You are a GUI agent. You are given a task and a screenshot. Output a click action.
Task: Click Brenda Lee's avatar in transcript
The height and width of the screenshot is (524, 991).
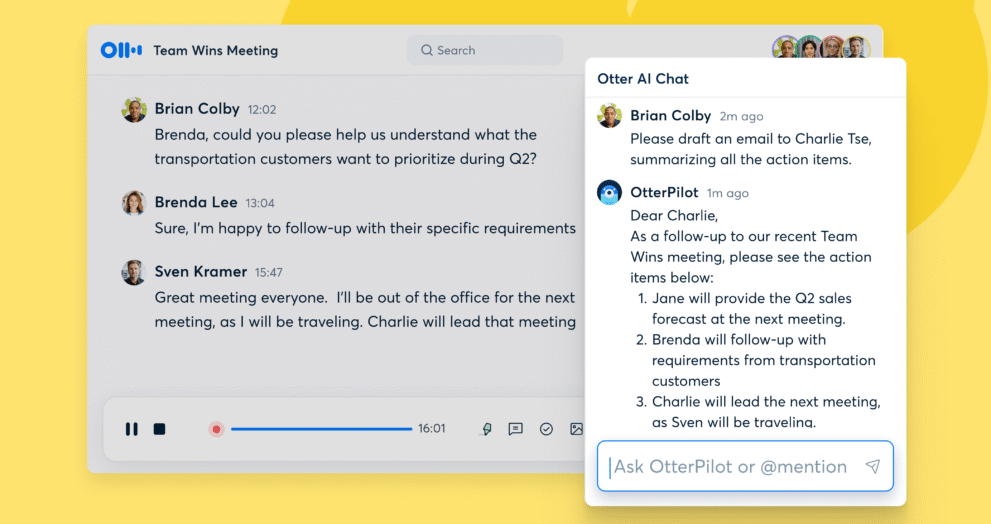point(134,203)
